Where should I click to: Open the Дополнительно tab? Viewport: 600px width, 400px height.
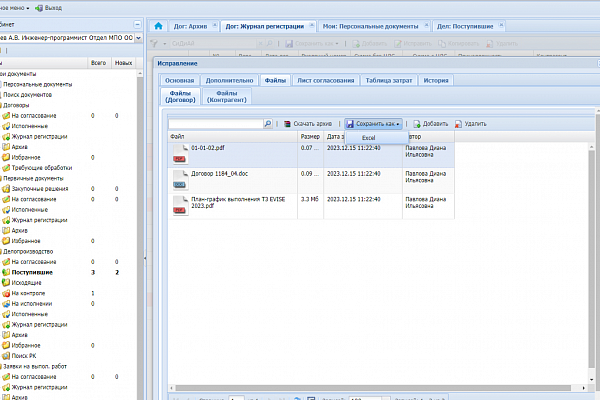point(229,80)
